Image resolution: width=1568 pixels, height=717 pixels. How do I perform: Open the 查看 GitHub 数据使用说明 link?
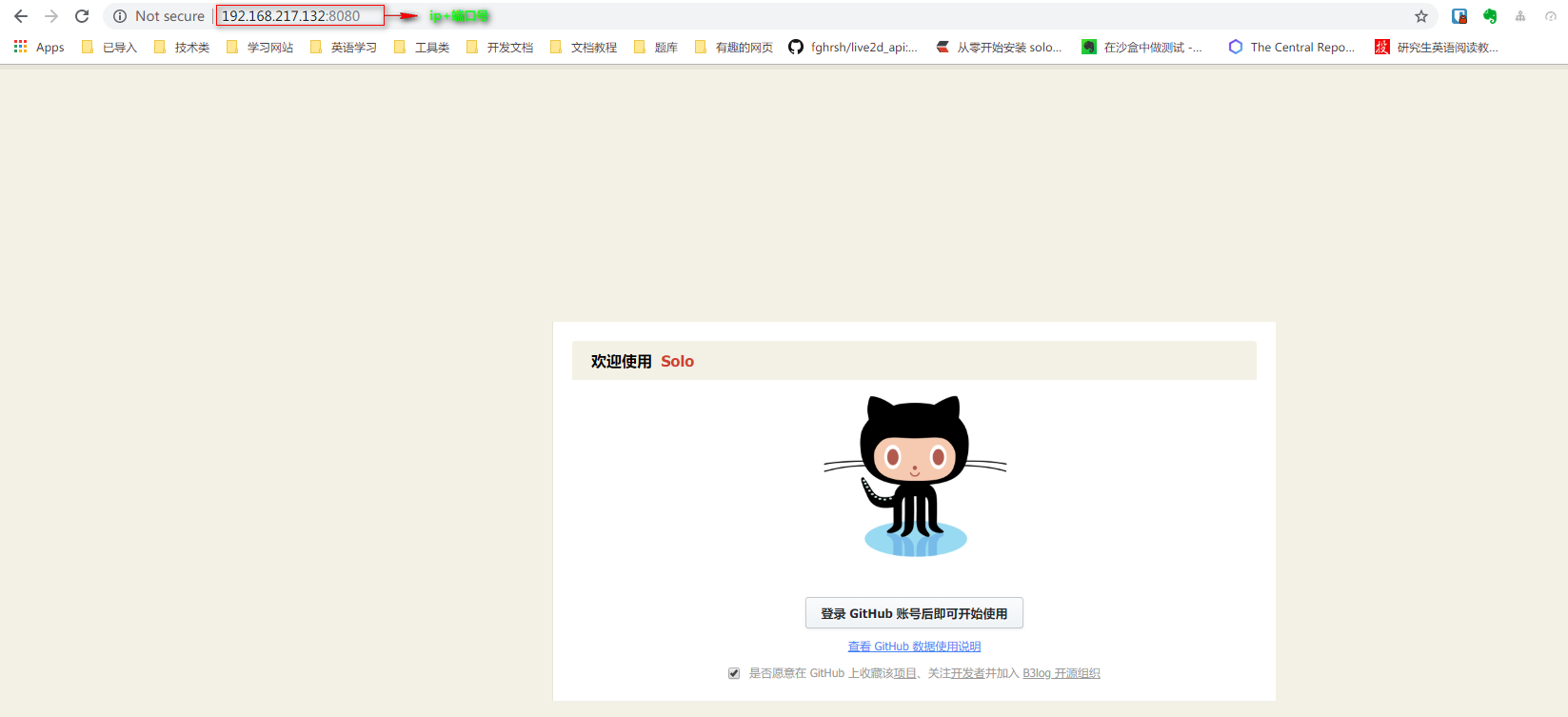click(914, 647)
